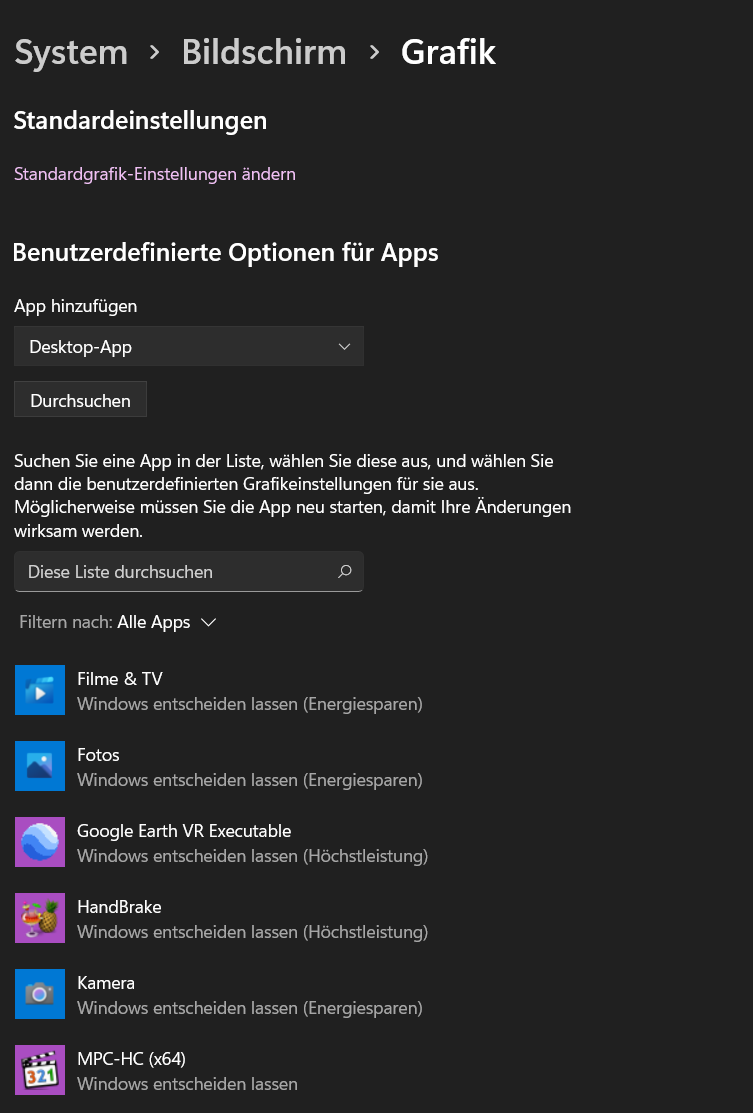Screen dimensions: 753x1113
Task: Click the 'Standardeinstellungen' heading
Action: point(141,121)
